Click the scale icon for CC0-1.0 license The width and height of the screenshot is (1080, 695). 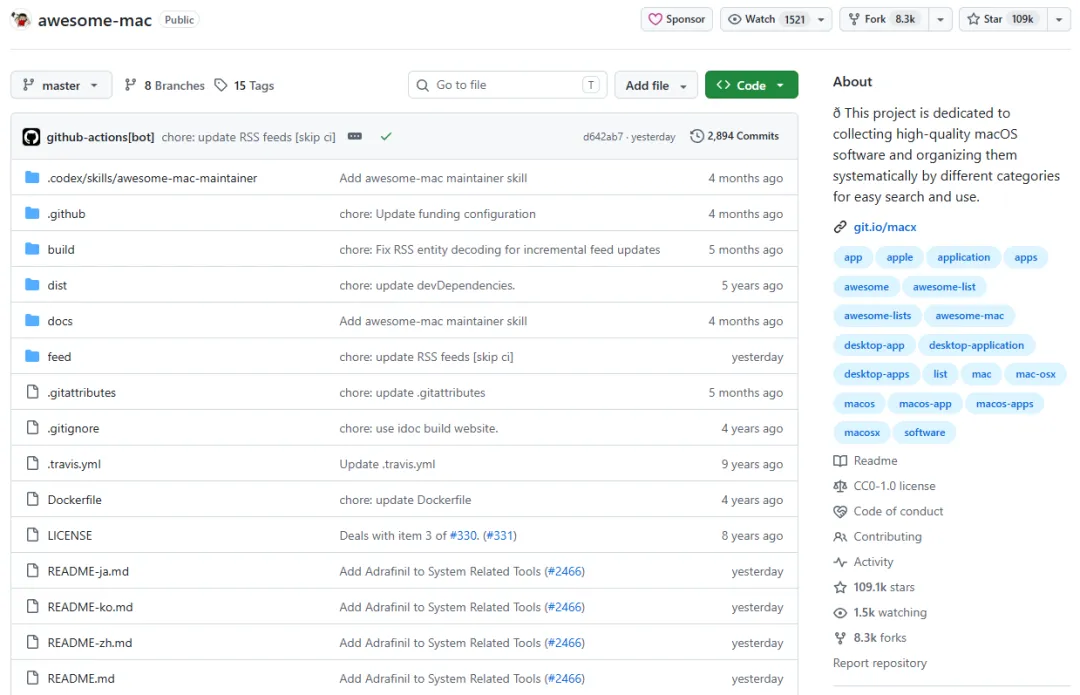[840, 486]
